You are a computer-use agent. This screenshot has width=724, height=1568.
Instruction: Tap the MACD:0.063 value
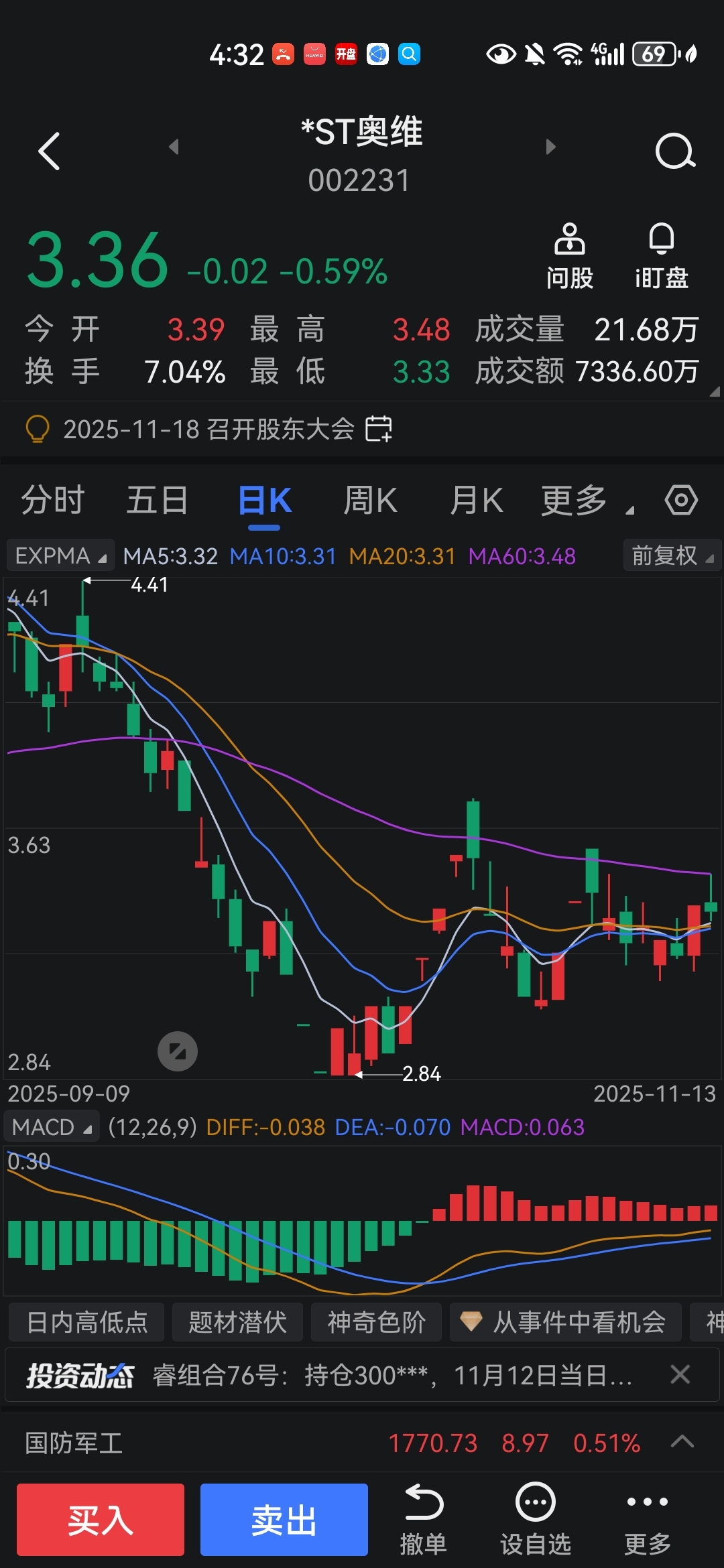pyautogui.click(x=523, y=1127)
